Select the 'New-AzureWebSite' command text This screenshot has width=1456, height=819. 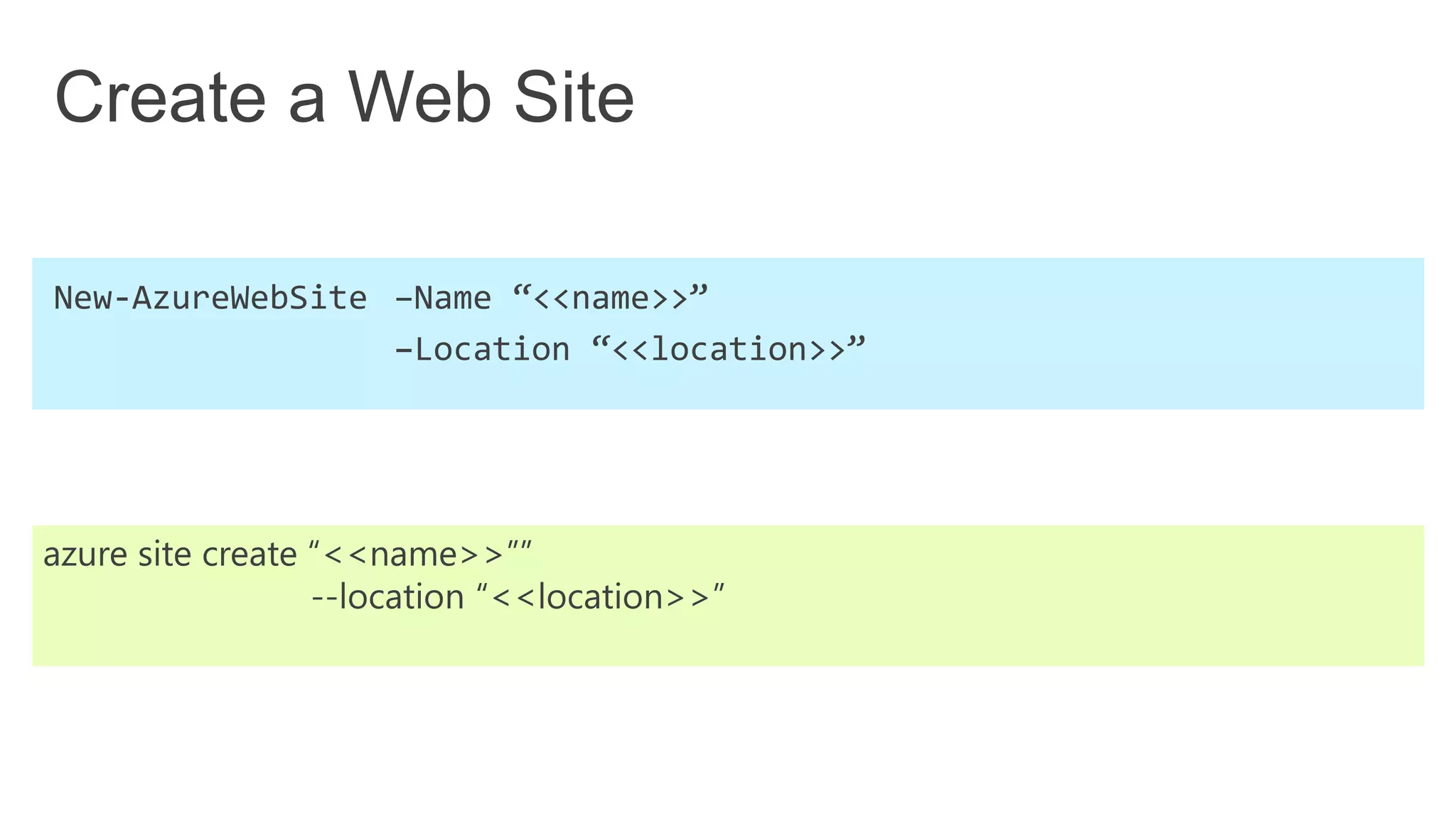210,298
